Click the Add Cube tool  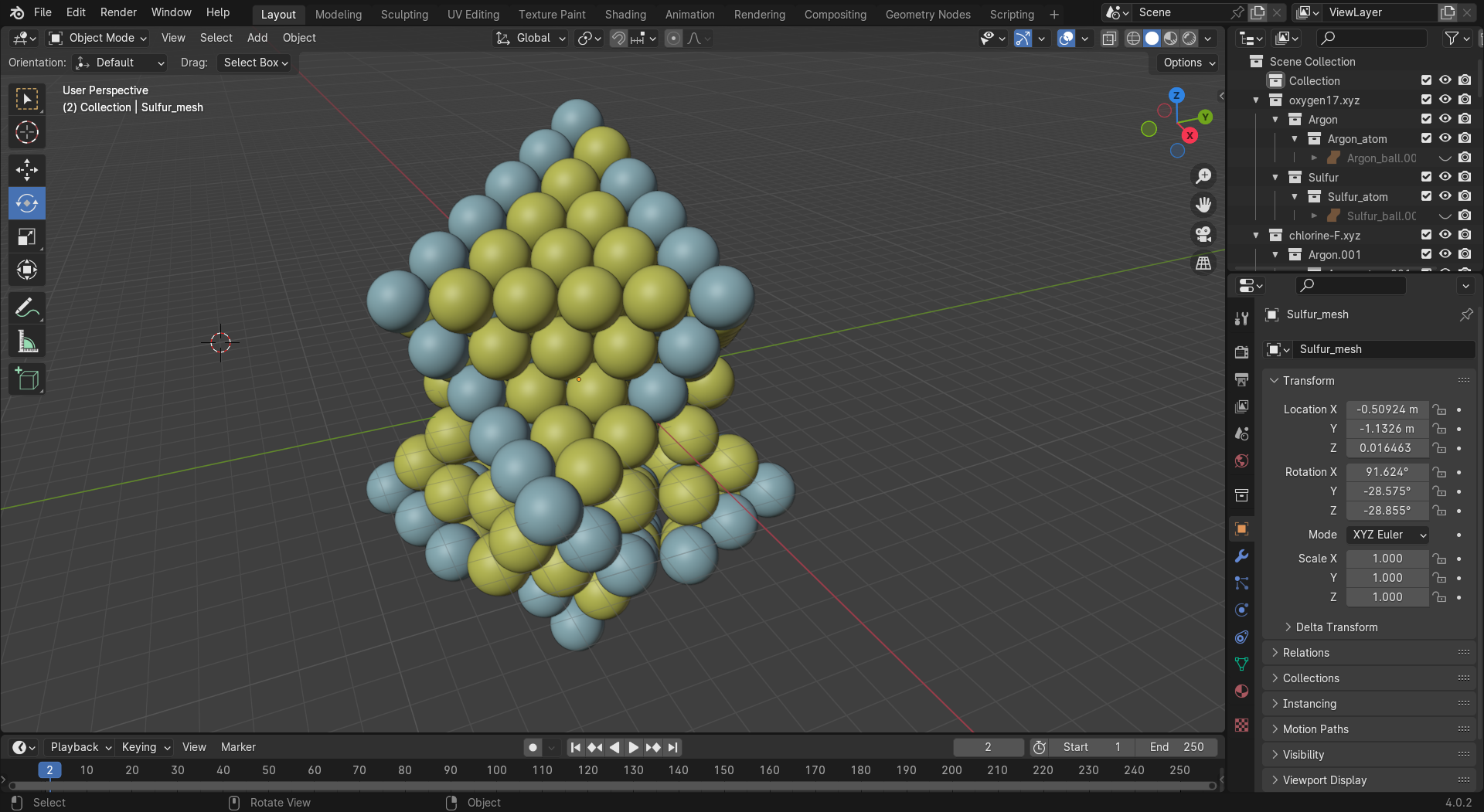[27, 379]
